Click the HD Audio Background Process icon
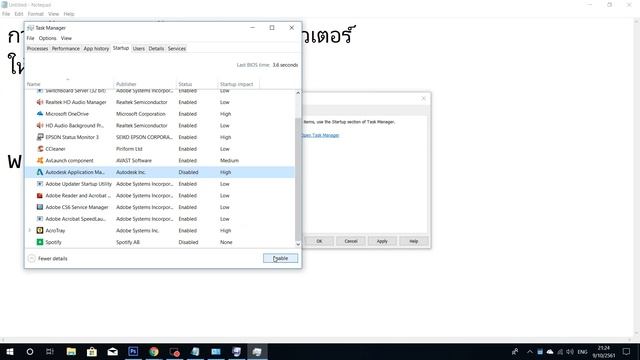The image size is (640, 360). tap(40, 125)
